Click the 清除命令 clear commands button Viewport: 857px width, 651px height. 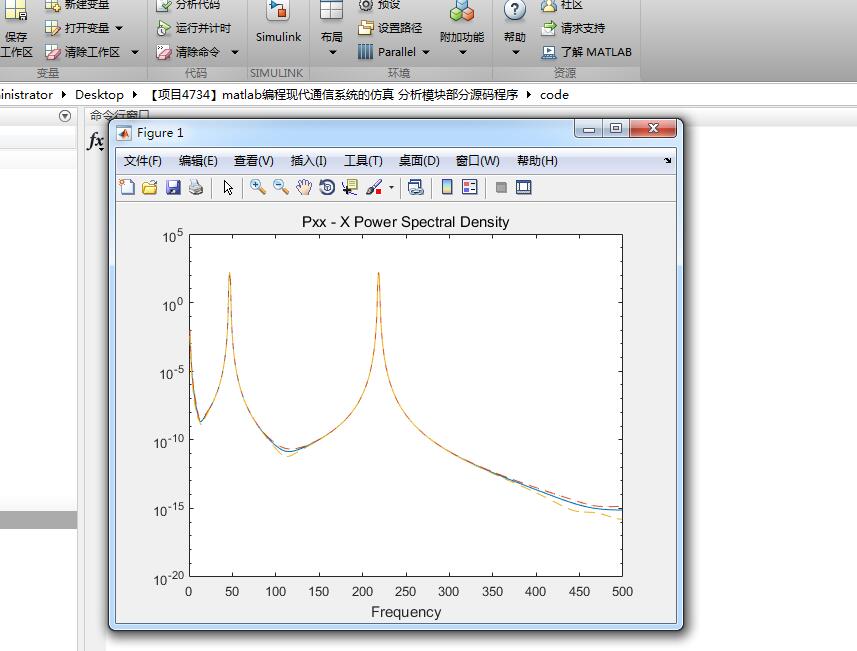[x=189, y=52]
